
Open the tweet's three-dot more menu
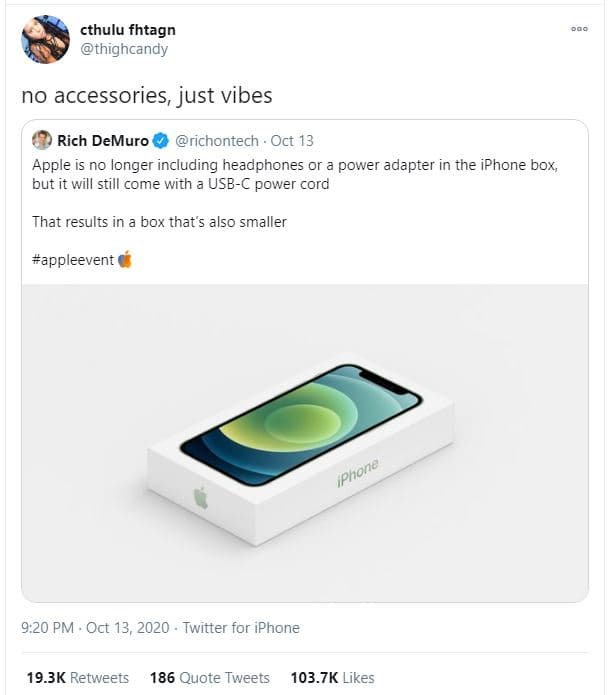[x=579, y=29]
